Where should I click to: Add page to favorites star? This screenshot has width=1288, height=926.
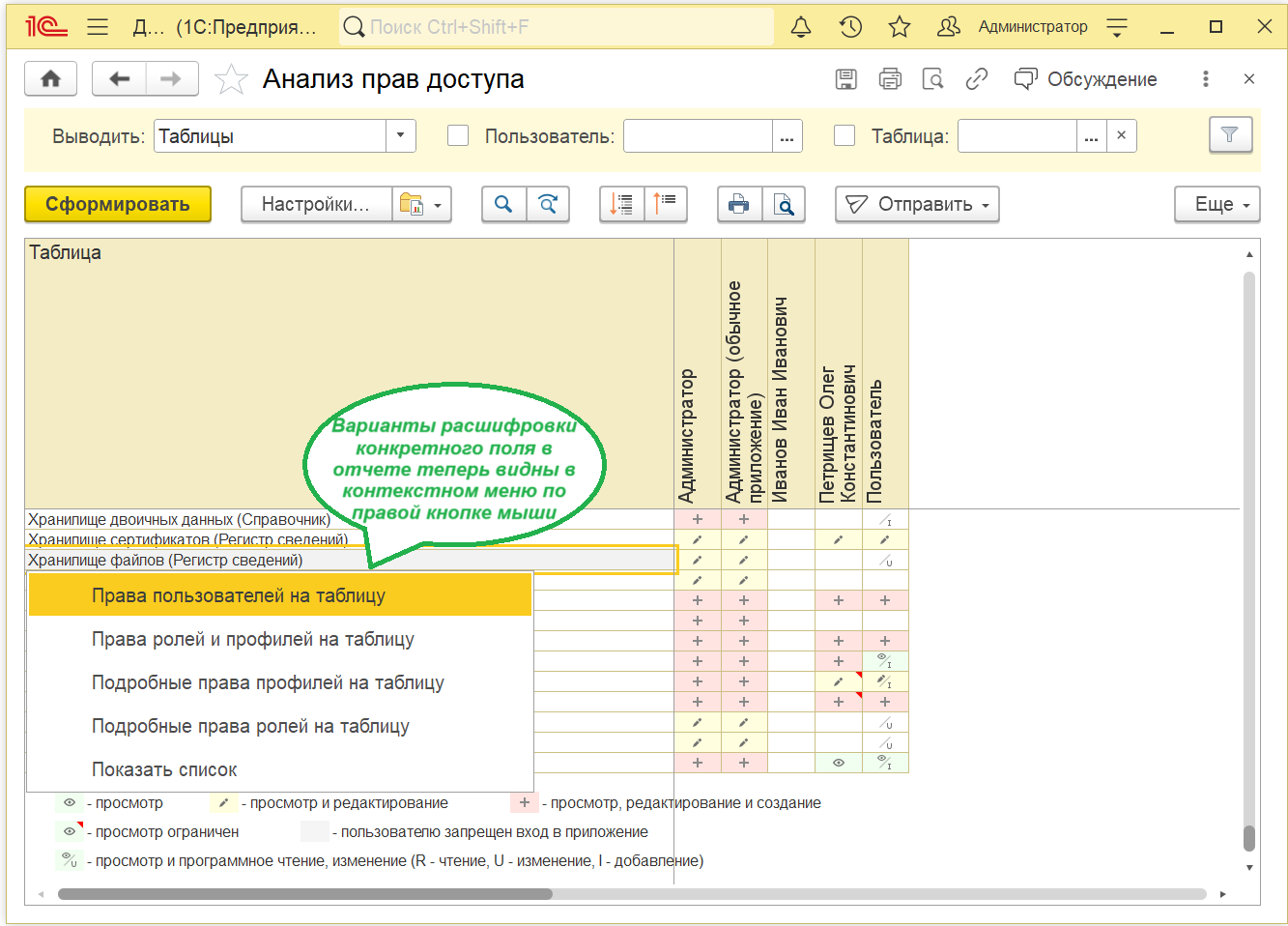(231, 79)
